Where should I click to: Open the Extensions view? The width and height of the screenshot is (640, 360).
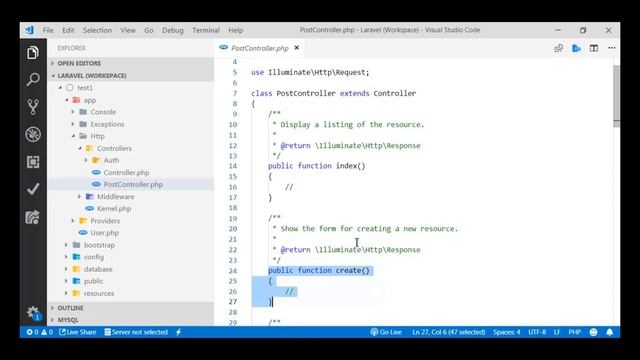coord(33,162)
